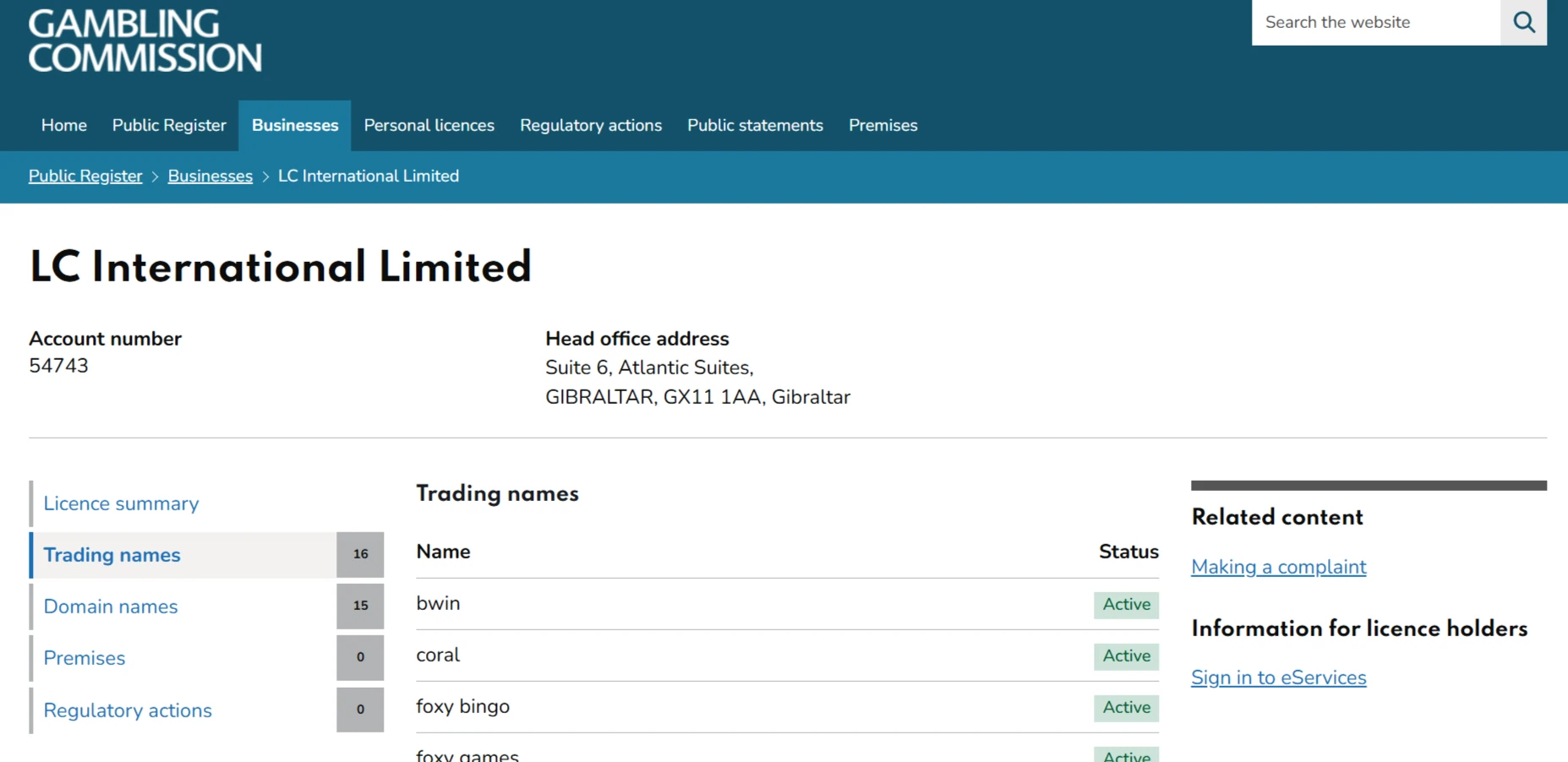Click Information for licence holders heading

pyautogui.click(x=1359, y=629)
